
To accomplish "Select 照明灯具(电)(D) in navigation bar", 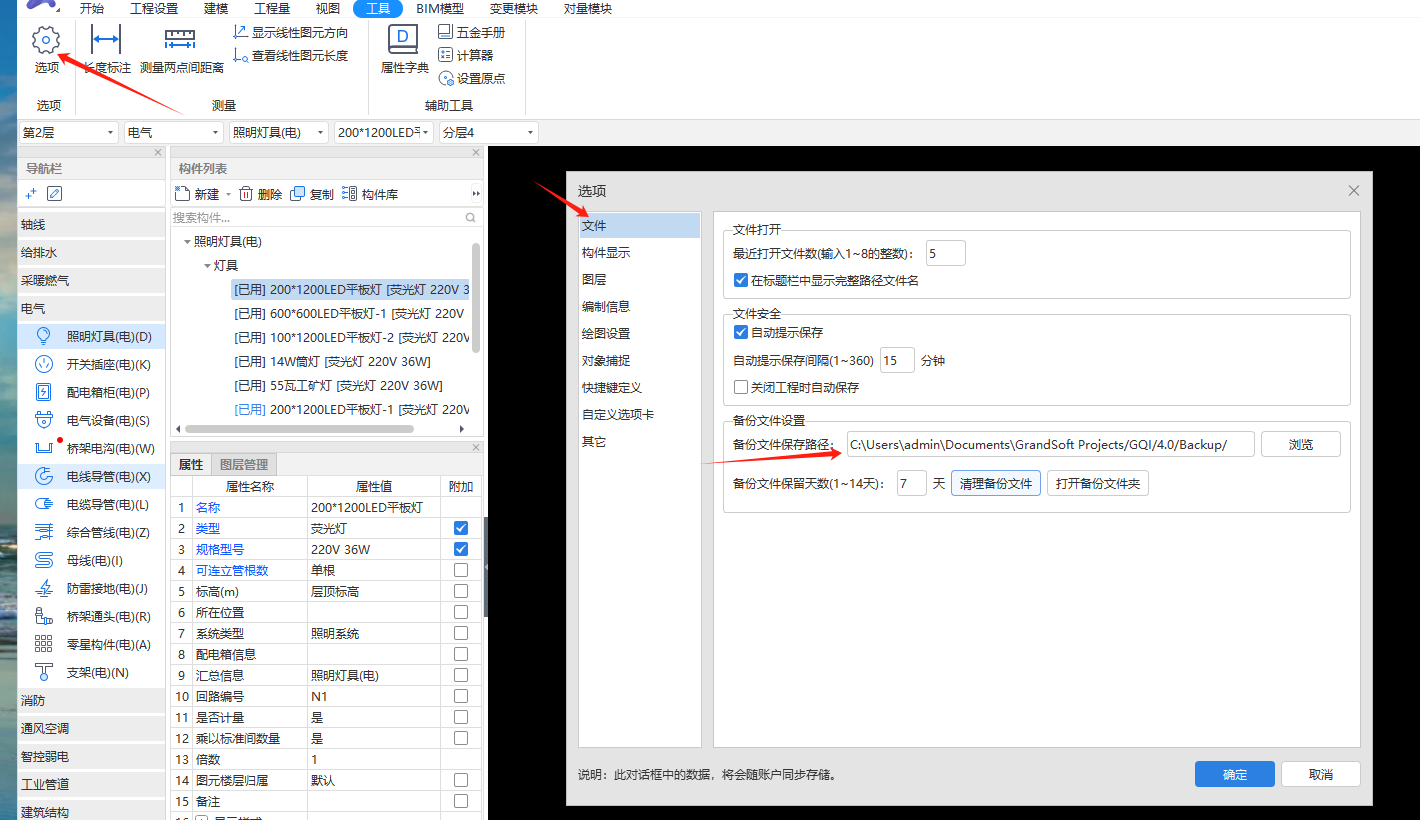I will 92,337.
